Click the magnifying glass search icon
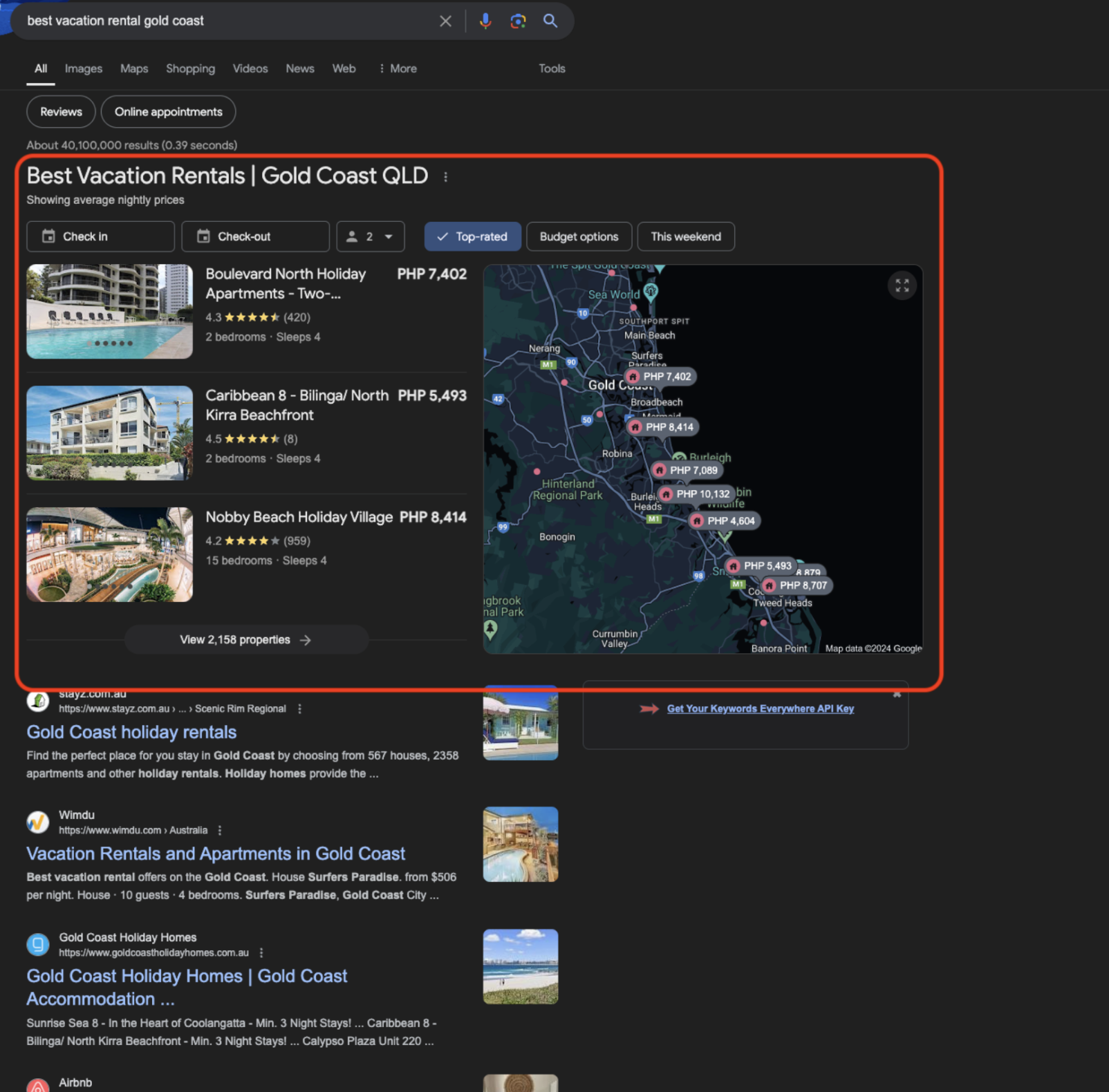 [550, 21]
